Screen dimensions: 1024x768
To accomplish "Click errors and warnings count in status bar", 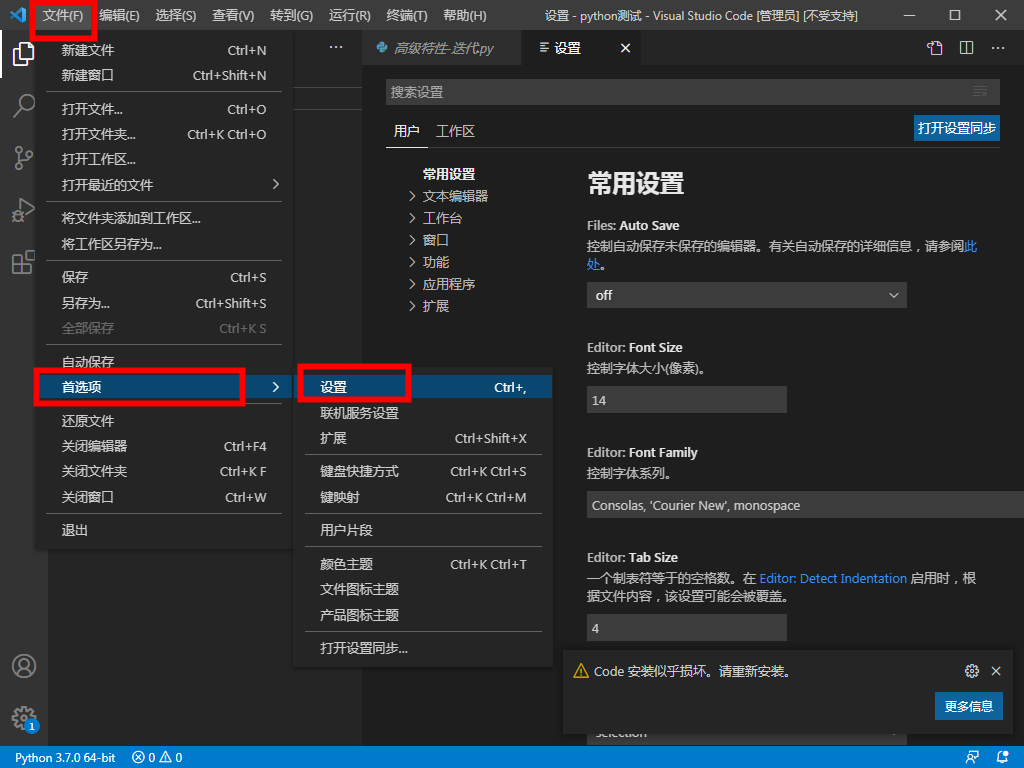I will click(157, 758).
